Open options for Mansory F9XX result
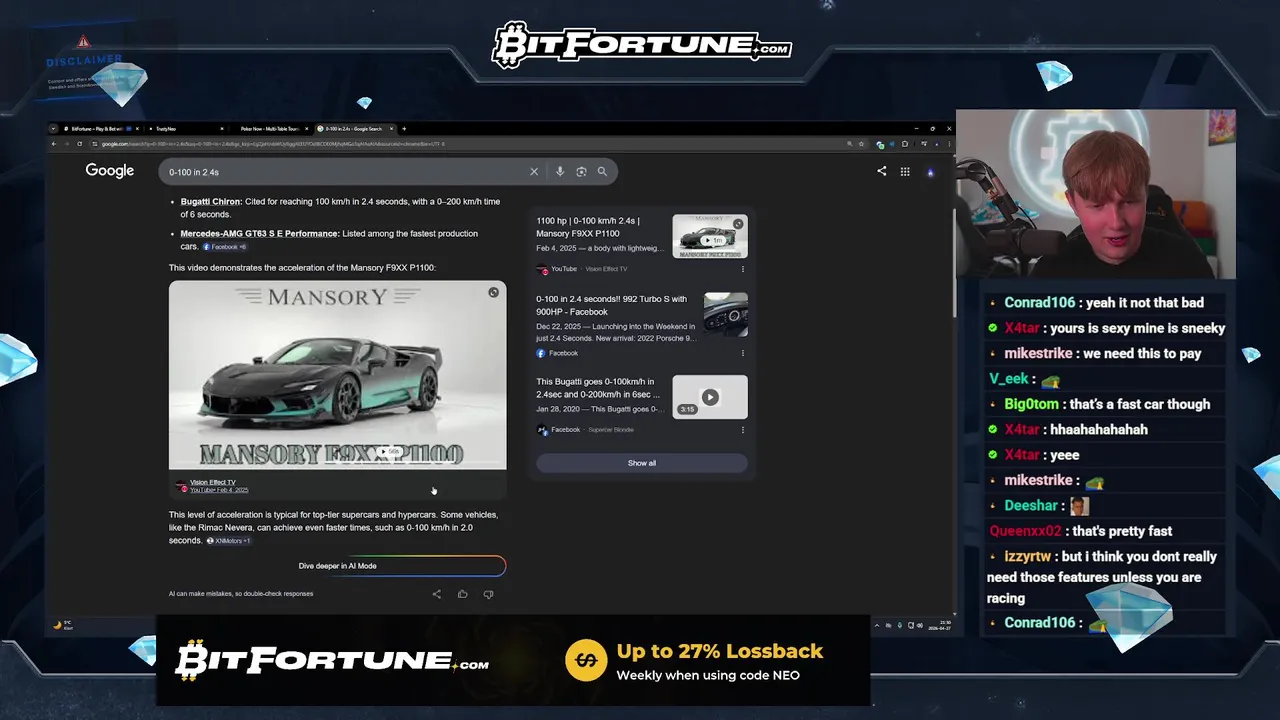 [x=742, y=269]
